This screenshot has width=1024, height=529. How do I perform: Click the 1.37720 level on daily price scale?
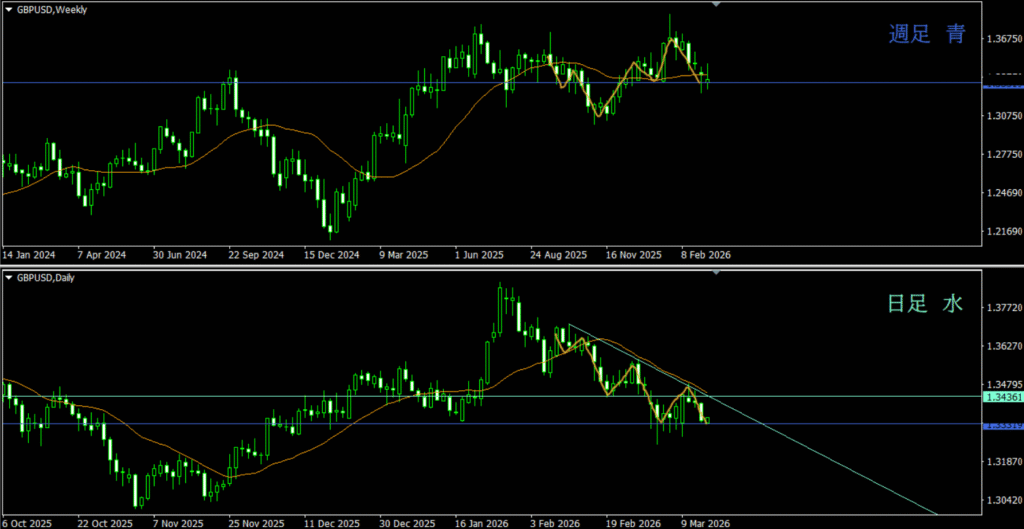(1002, 308)
